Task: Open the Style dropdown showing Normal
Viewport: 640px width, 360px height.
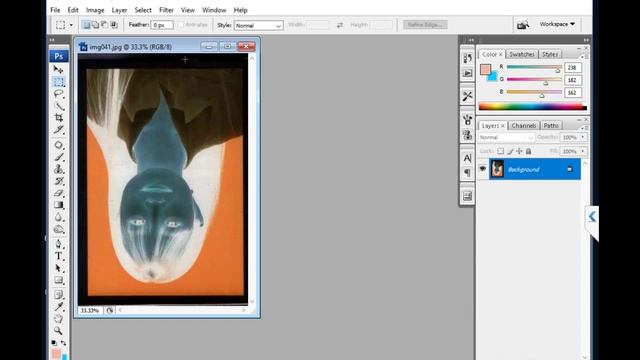Action: [259, 25]
